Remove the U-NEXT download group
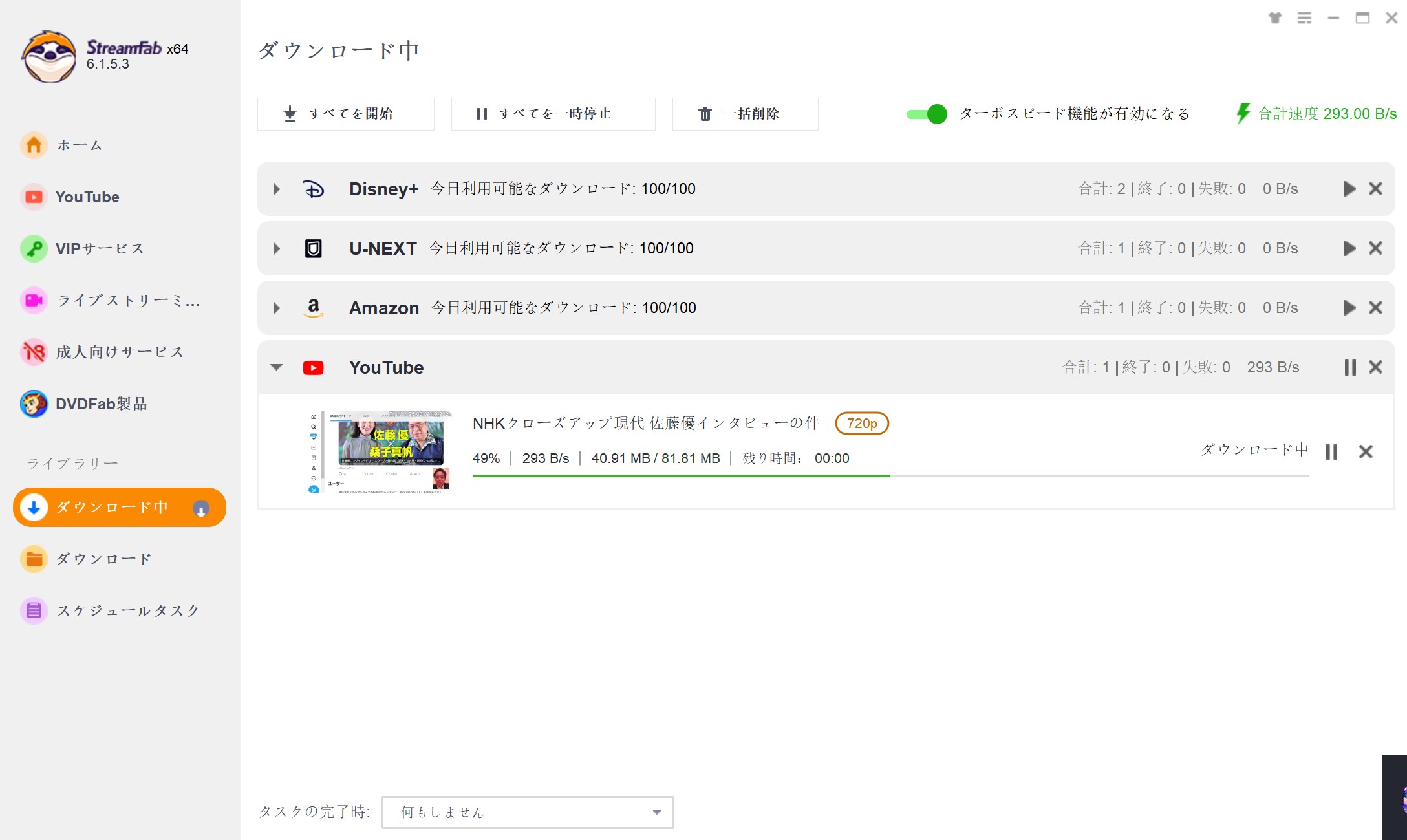This screenshot has width=1407, height=840. point(1375,248)
